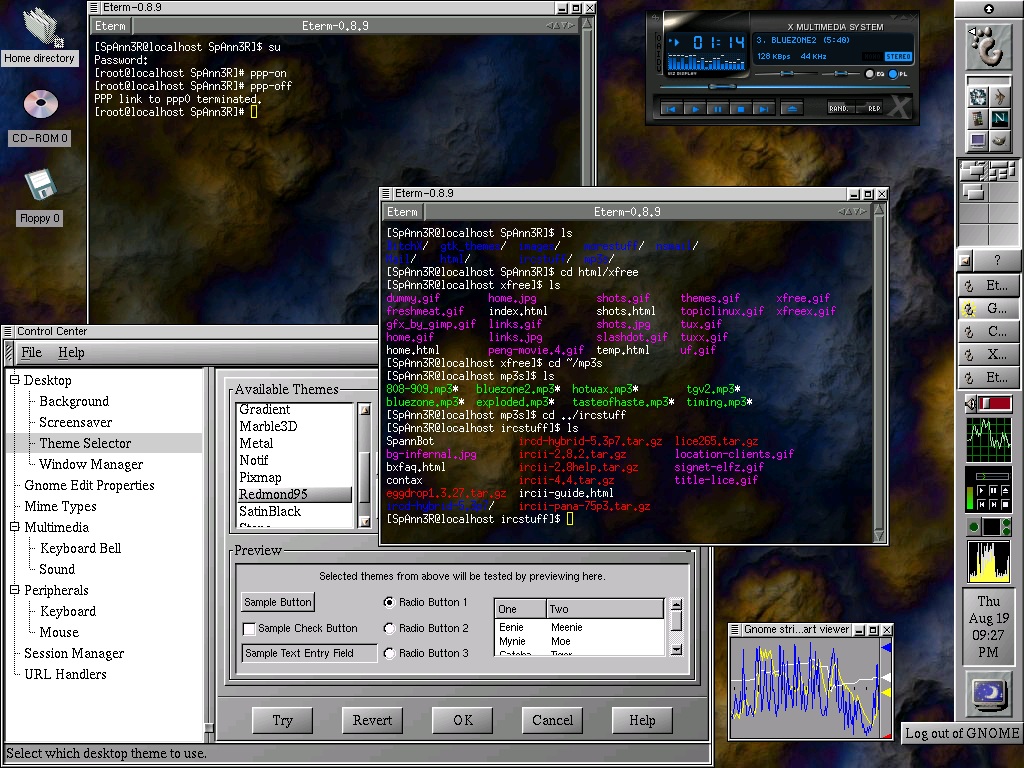Click the Help button at dialog bottom
The width and height of the screenshot is (1024, 768).
[x=642, y=720]
